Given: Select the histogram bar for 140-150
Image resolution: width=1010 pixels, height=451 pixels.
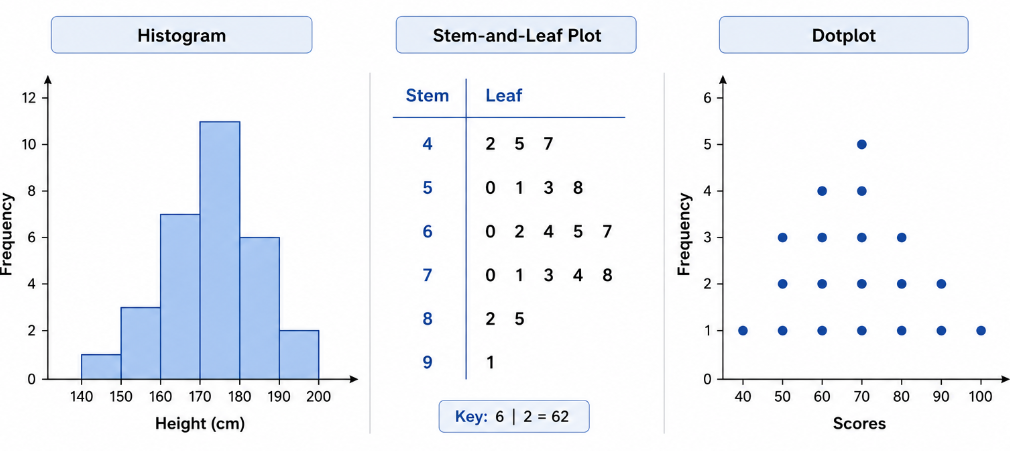Looking at the screenshot, I should click(x=101, y=367).
